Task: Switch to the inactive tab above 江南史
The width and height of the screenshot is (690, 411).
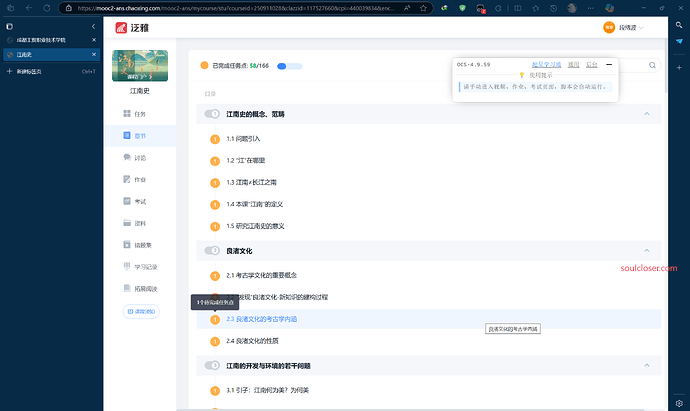Action: tap(51, 40)
